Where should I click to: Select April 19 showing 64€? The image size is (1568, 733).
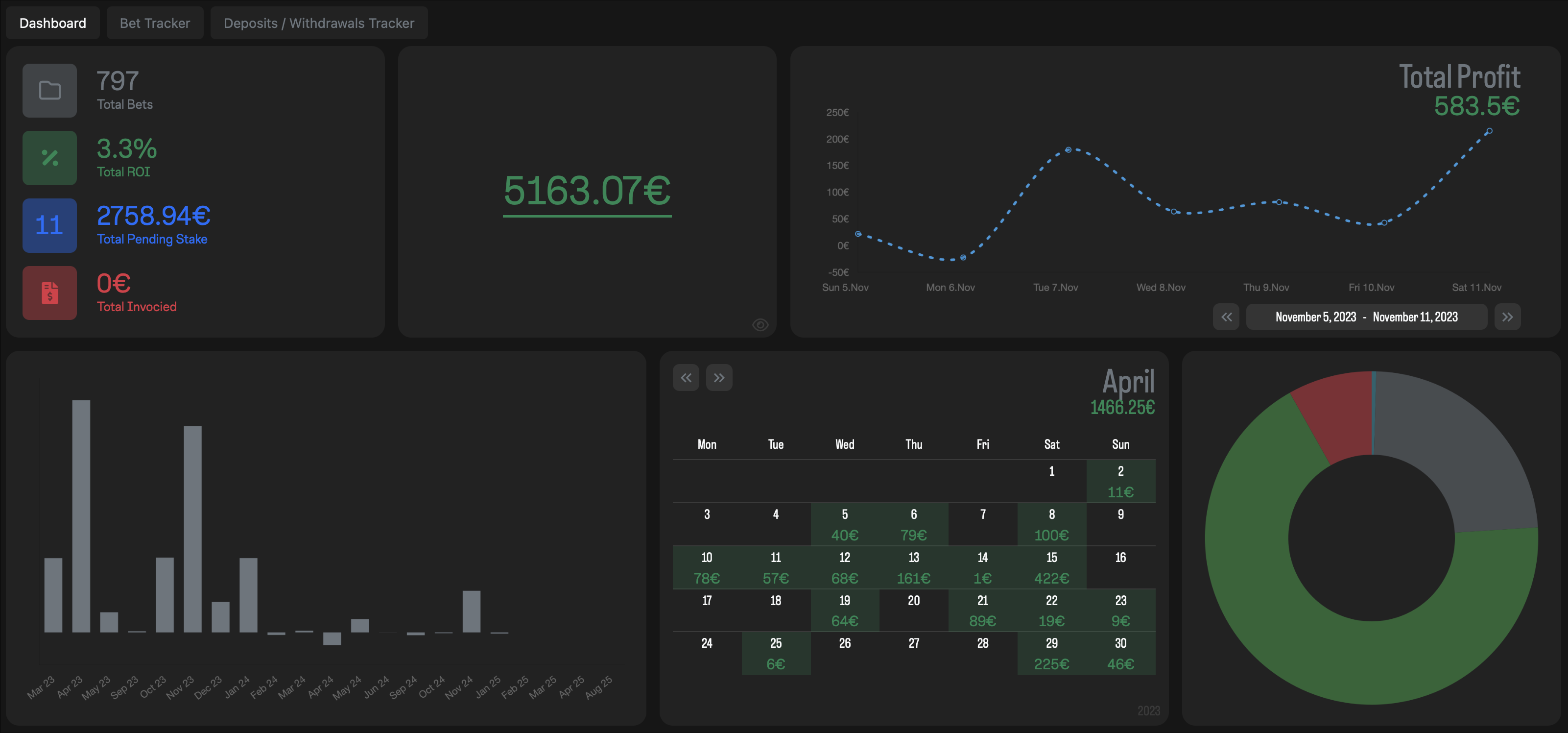point(844,610)
